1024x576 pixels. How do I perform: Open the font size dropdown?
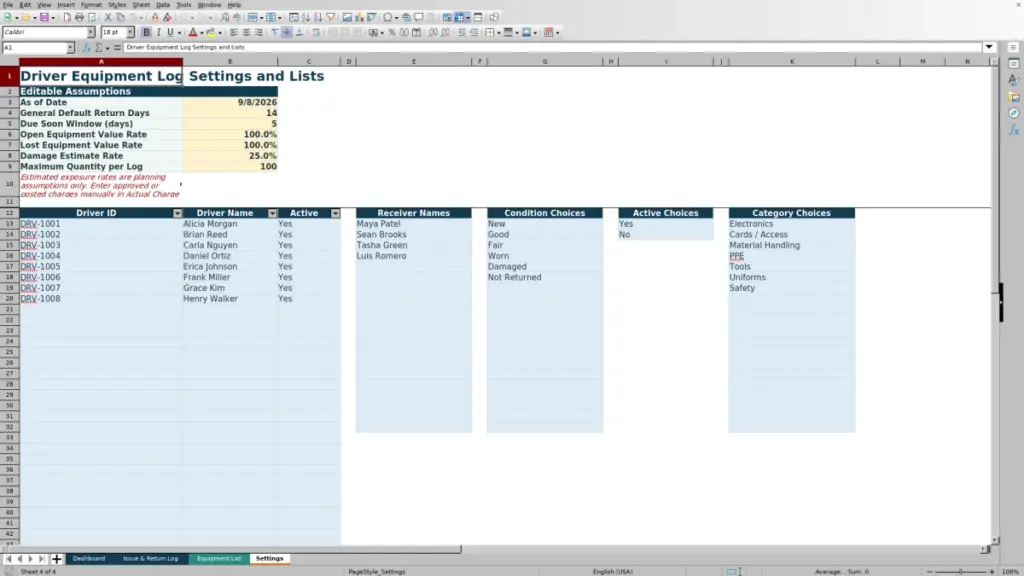pos(130,32)
